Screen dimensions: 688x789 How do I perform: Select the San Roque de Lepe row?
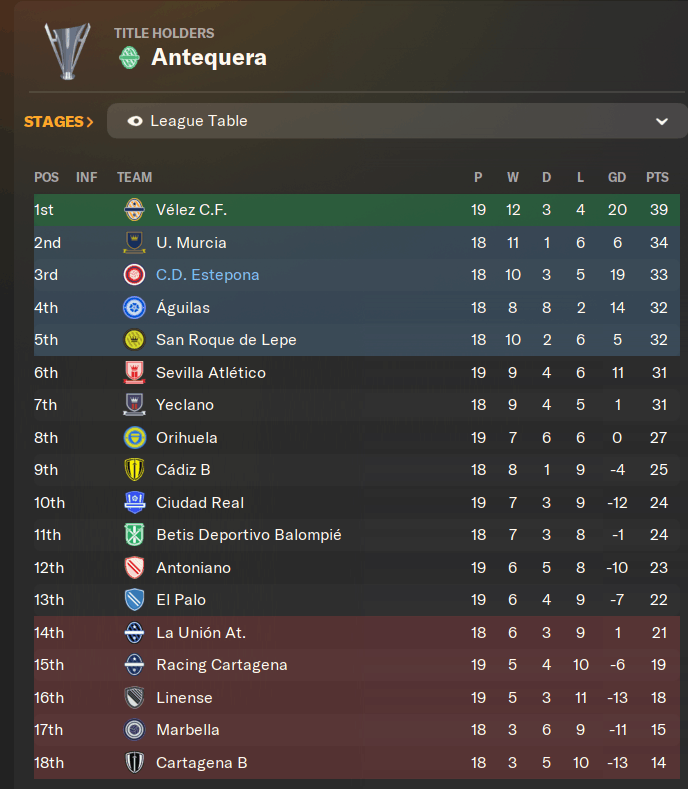pos(357,340)
